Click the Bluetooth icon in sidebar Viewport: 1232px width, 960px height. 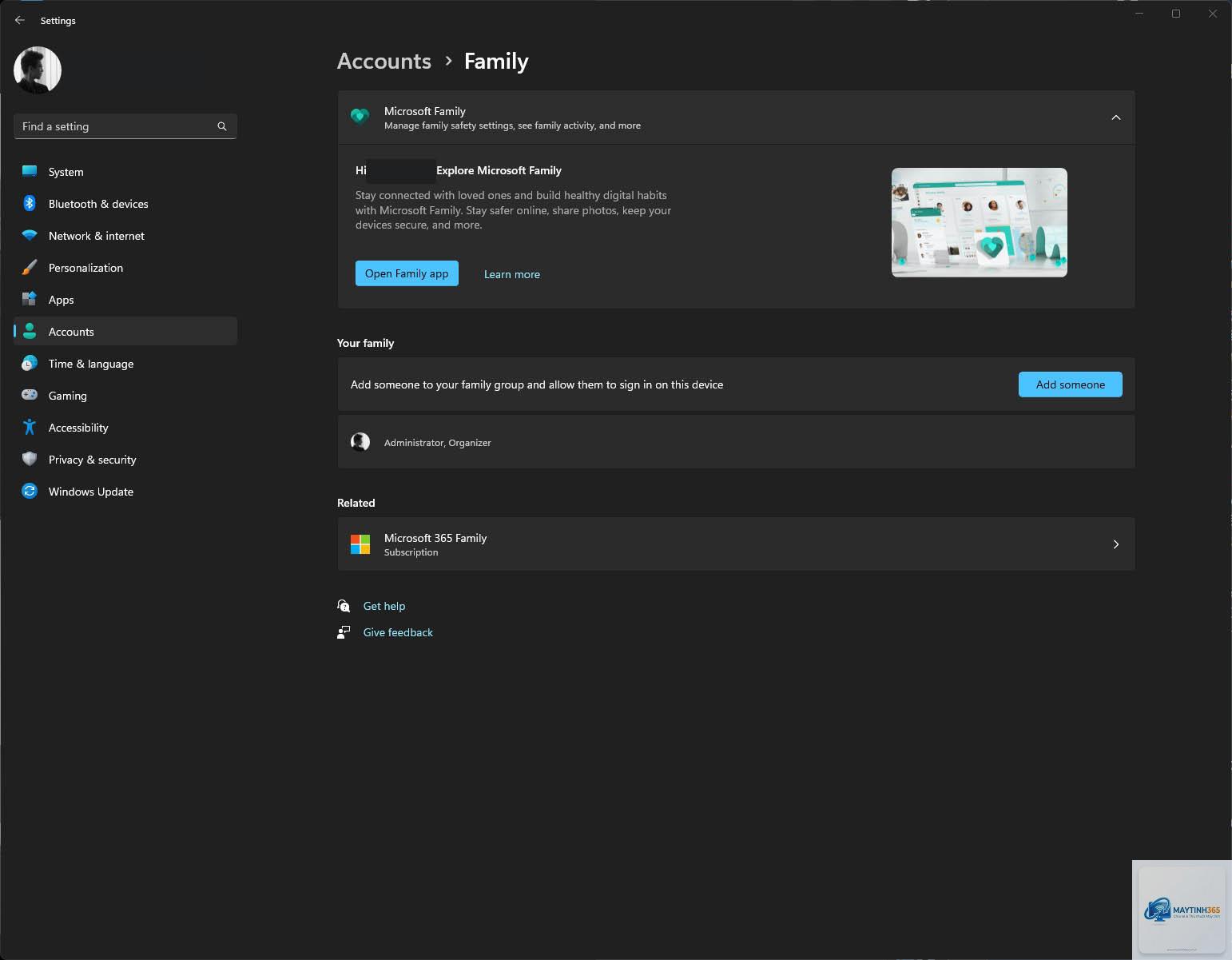coord(30,203)
